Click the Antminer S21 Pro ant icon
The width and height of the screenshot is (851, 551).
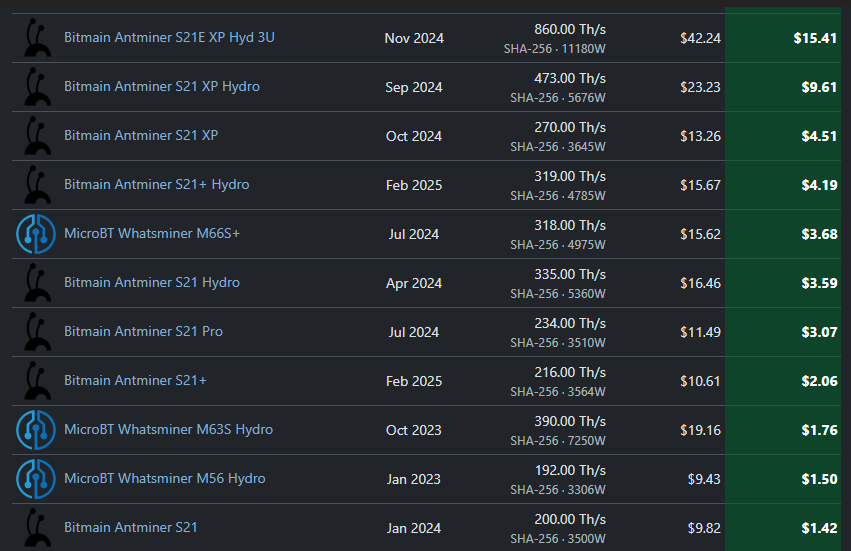point(37,332)
